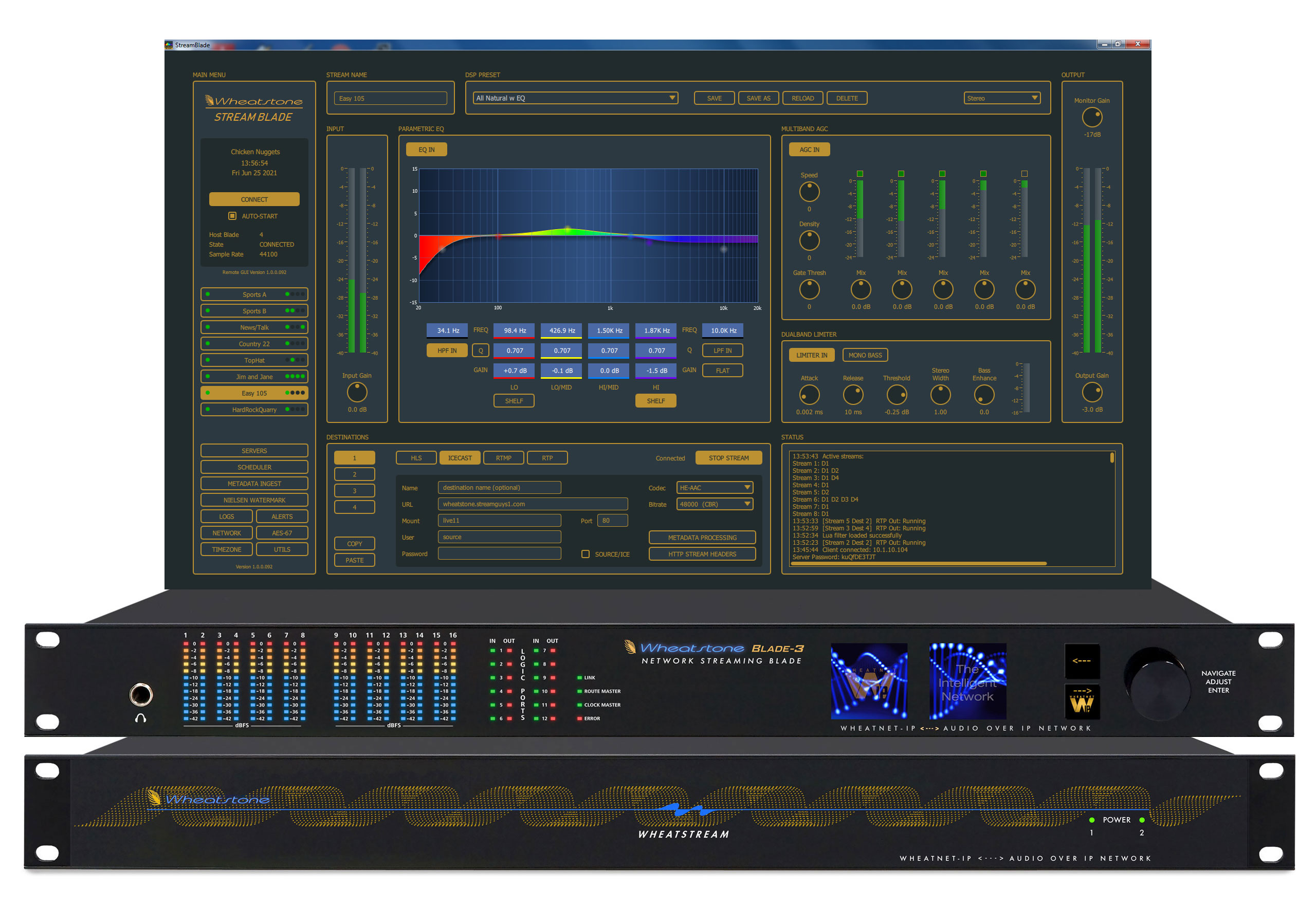Open the NIELSEN WATERMARK page
Image resolution: width=1316 pixels, height=905 pixels.
[x=254, y=500]
